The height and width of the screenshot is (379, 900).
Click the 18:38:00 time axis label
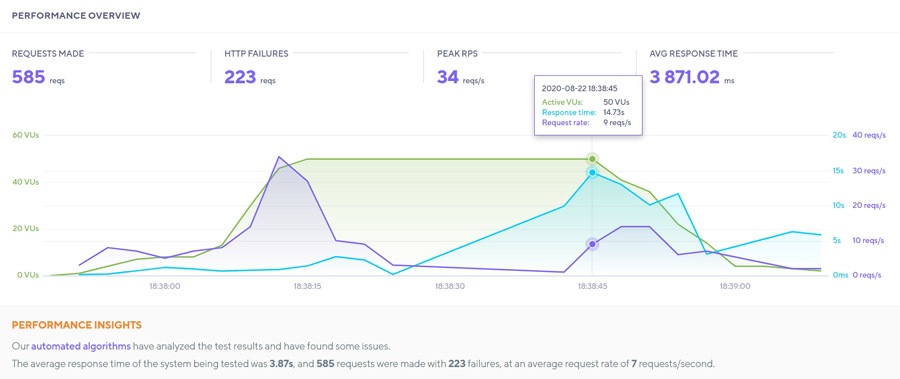tap(165, 285)
